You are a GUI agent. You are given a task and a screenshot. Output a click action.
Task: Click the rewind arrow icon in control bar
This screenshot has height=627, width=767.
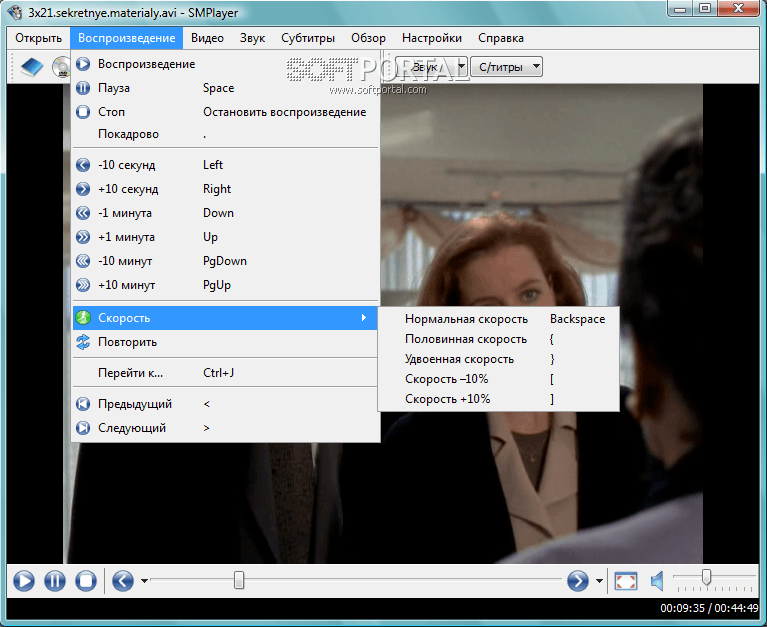point(123,581)
